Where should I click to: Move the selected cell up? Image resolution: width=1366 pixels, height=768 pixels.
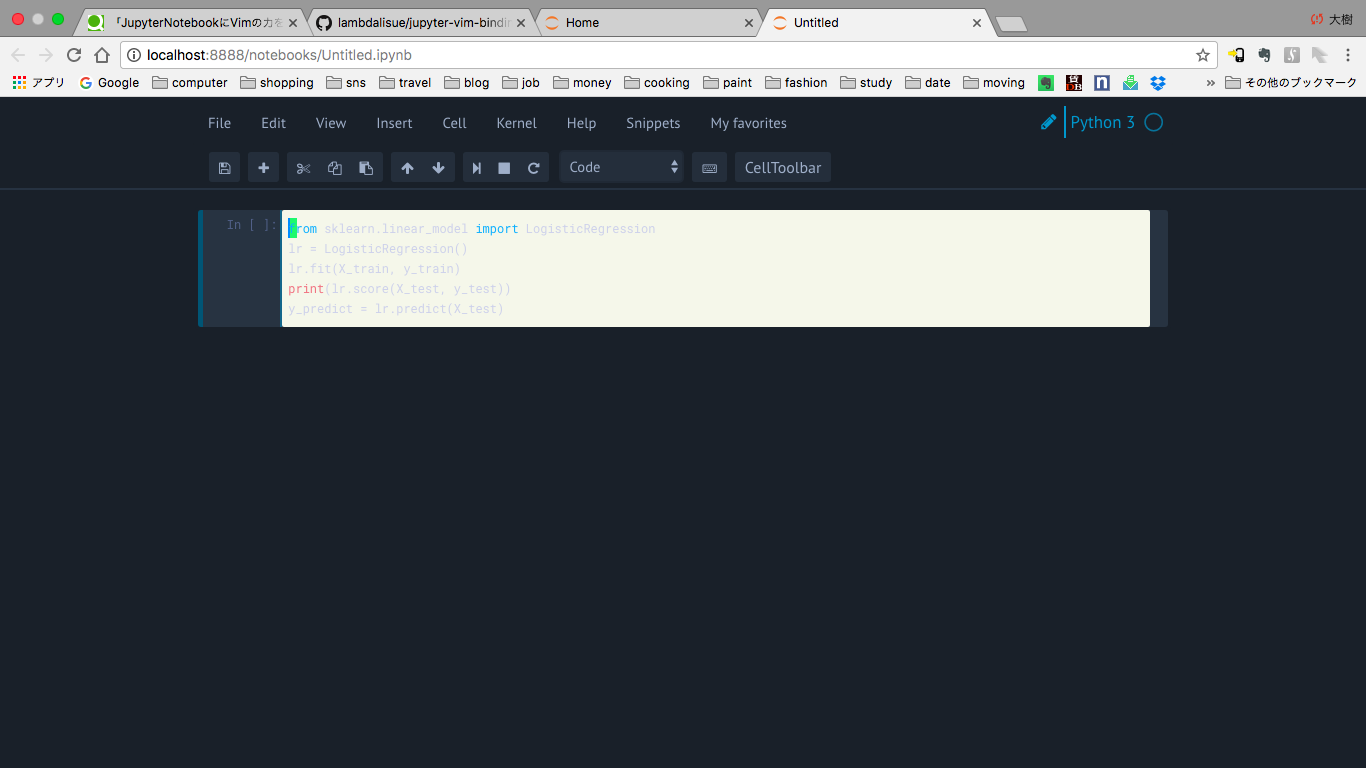click(x=407, y=168)
